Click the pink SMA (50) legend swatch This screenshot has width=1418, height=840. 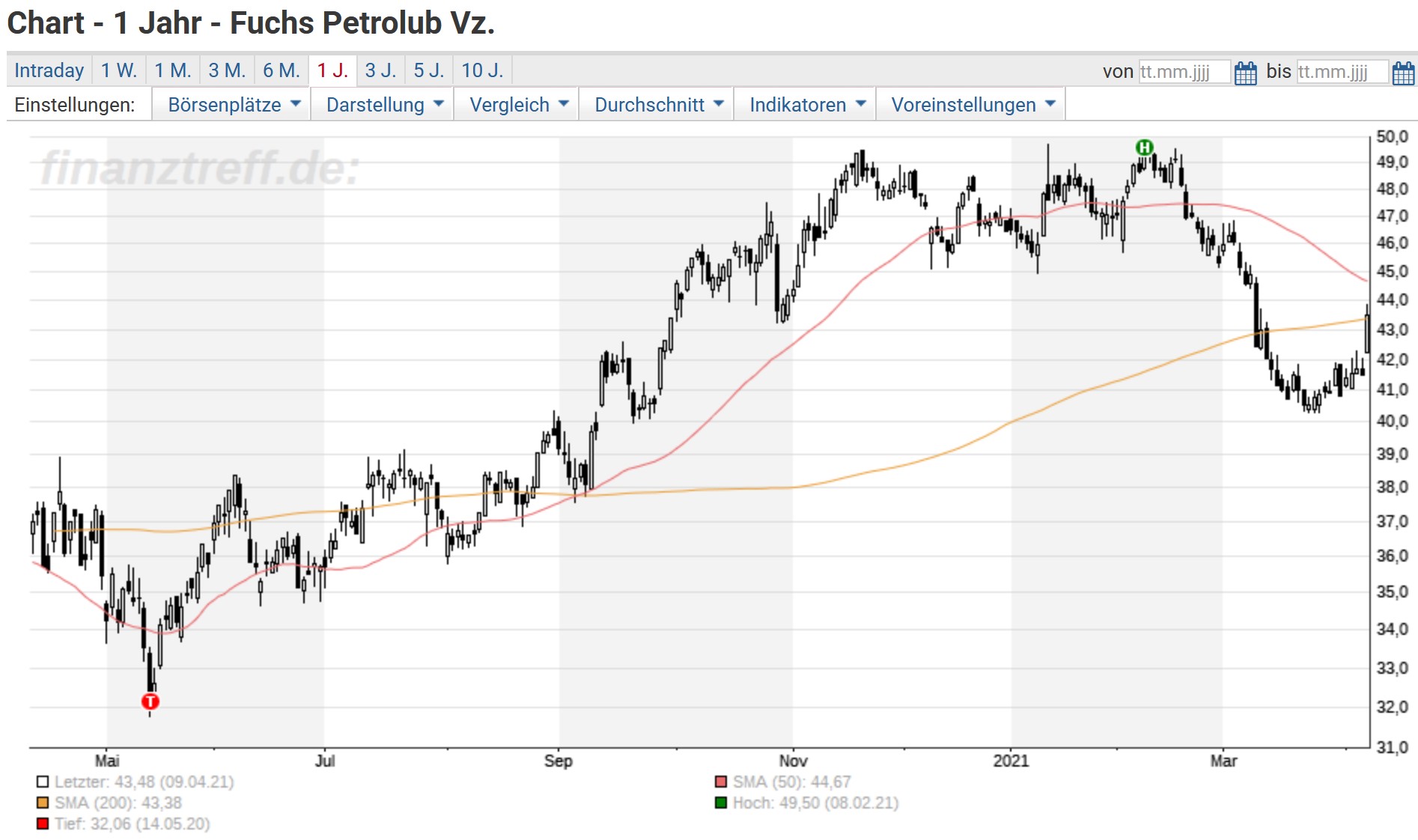coord(721,782)
